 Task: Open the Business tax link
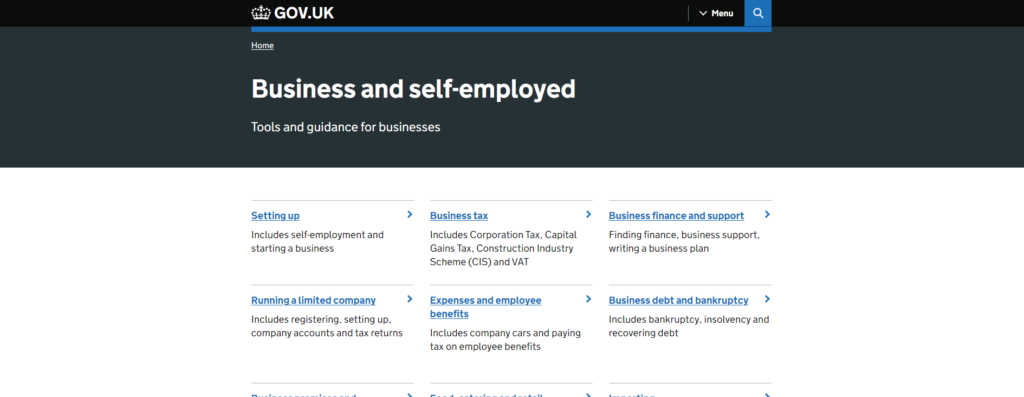(458, 216)
